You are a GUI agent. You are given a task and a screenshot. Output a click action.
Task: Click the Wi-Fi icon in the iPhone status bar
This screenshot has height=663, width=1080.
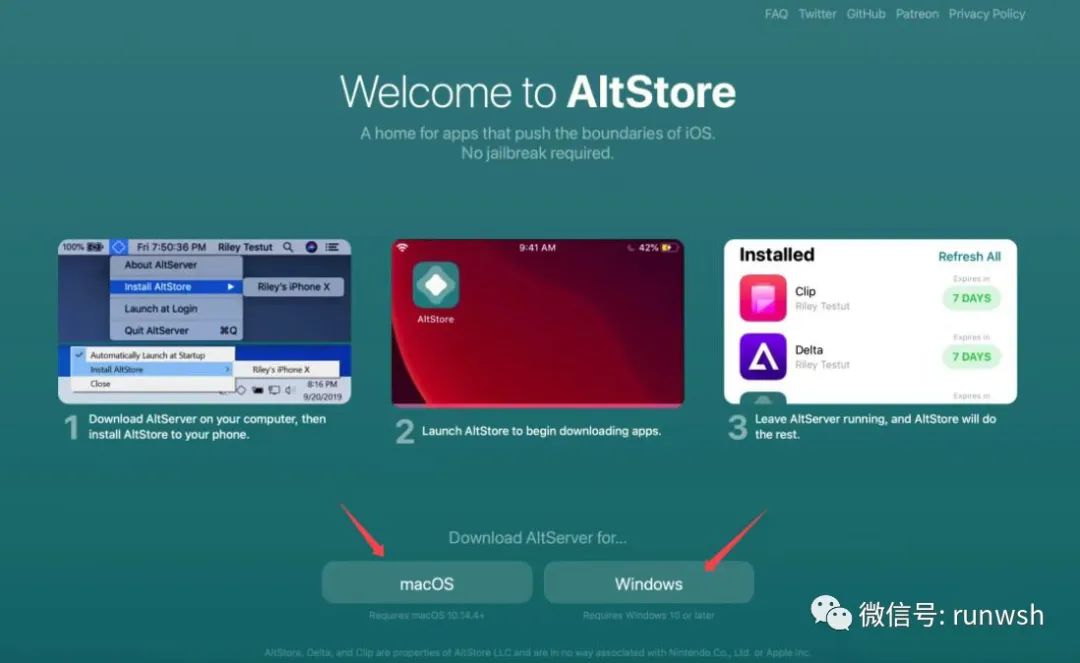click(402, 247)
